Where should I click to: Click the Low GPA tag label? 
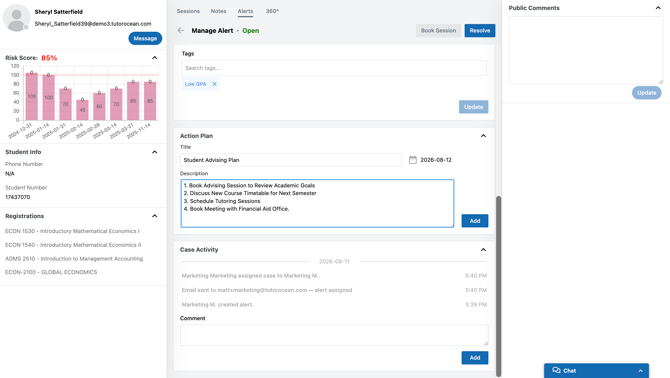pyautogui.click(x=195, y=84)
